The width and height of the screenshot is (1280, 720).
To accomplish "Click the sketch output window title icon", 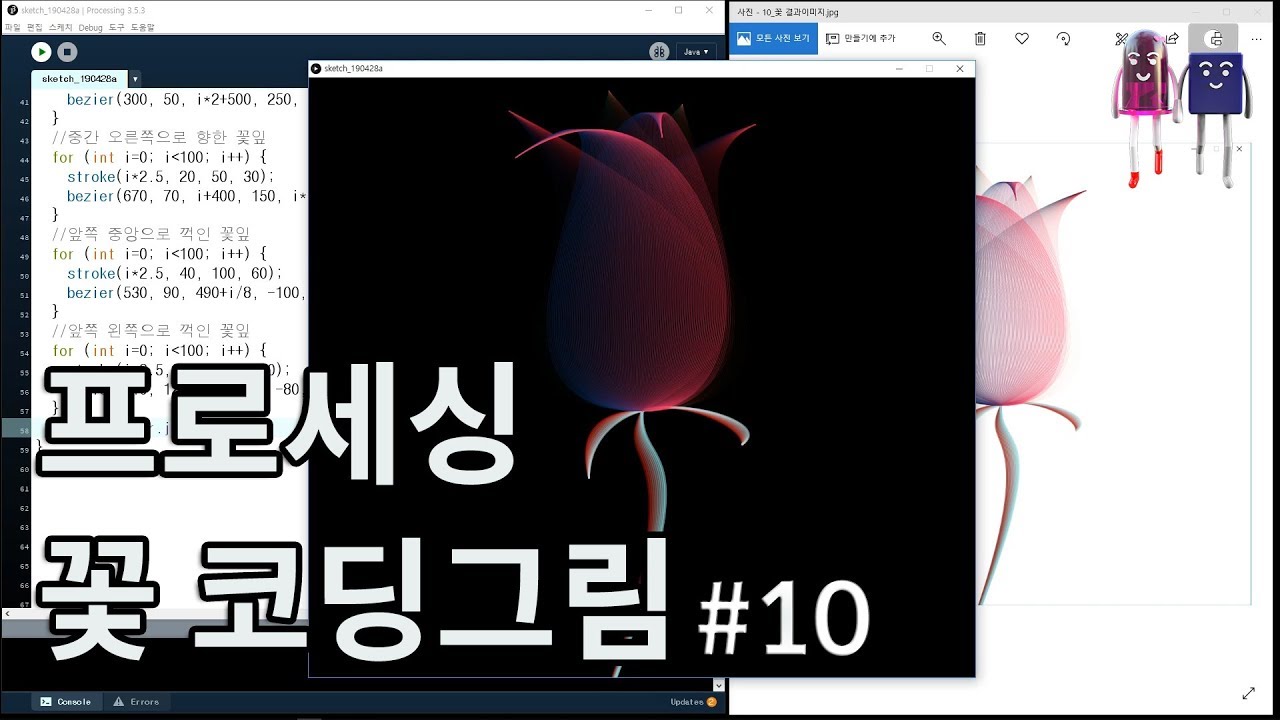I will point(316,69).
